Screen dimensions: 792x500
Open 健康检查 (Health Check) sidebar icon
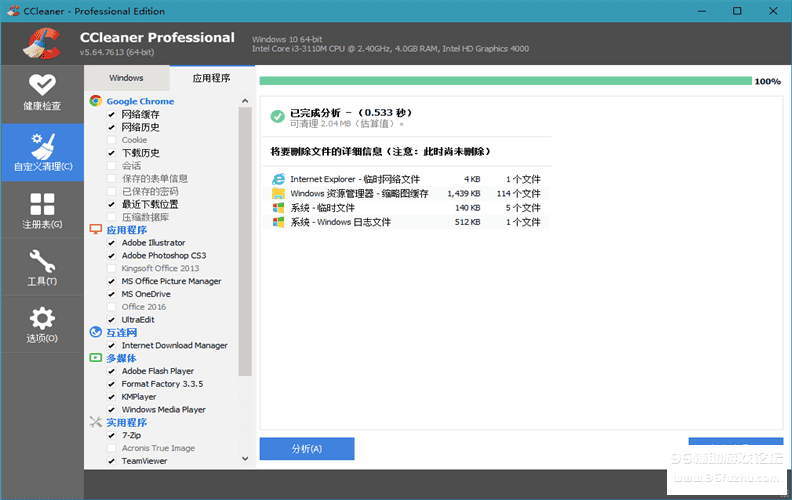pos(41,92)
